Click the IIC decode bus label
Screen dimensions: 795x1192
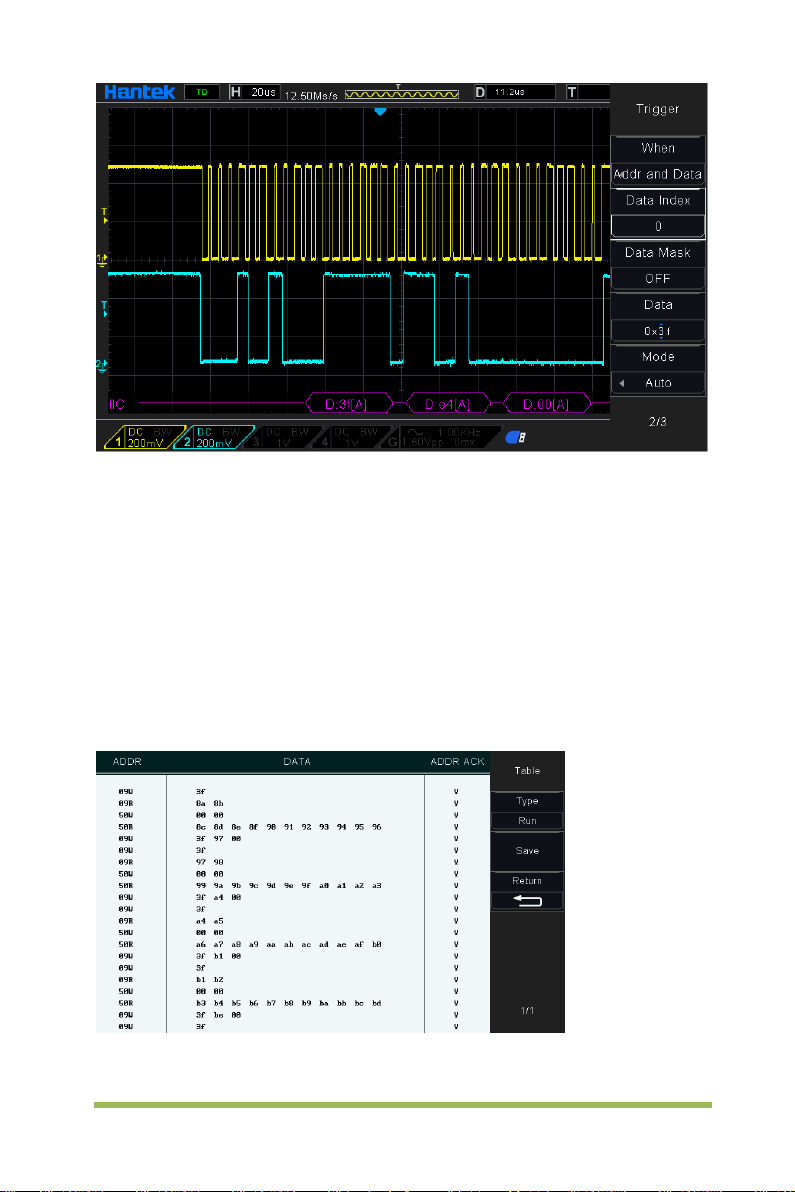pyautogui.click(x=117, y=404)
